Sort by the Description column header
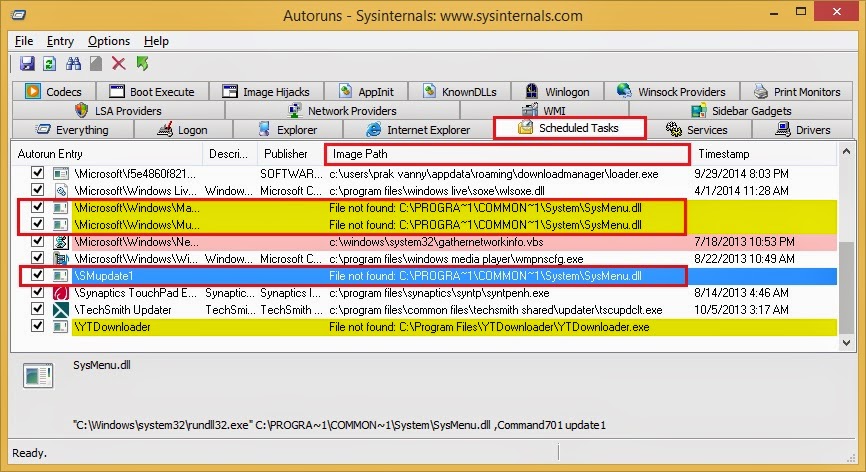Screen dimensions: 866x472 [230, 154]
